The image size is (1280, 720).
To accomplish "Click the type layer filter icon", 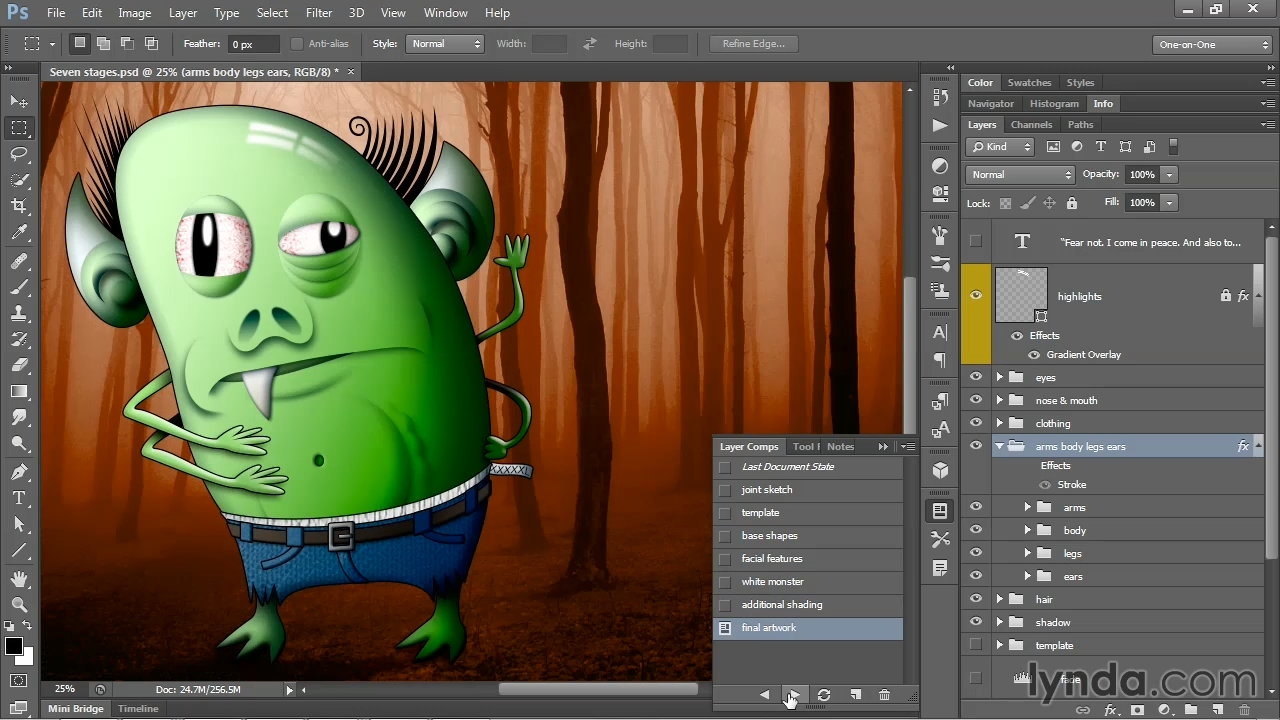I will 1101,147.
